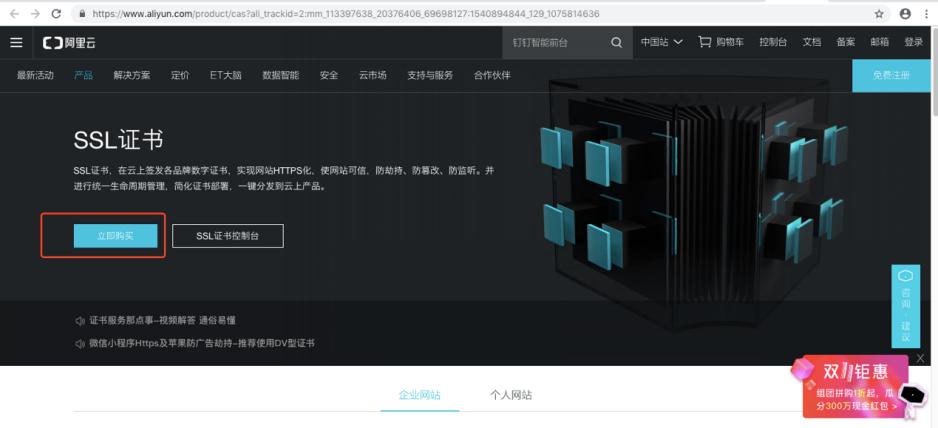This screenshot has height=428, width=938.
Task: Select the 企业网站 tab
Action: click(x=420, y=395)
